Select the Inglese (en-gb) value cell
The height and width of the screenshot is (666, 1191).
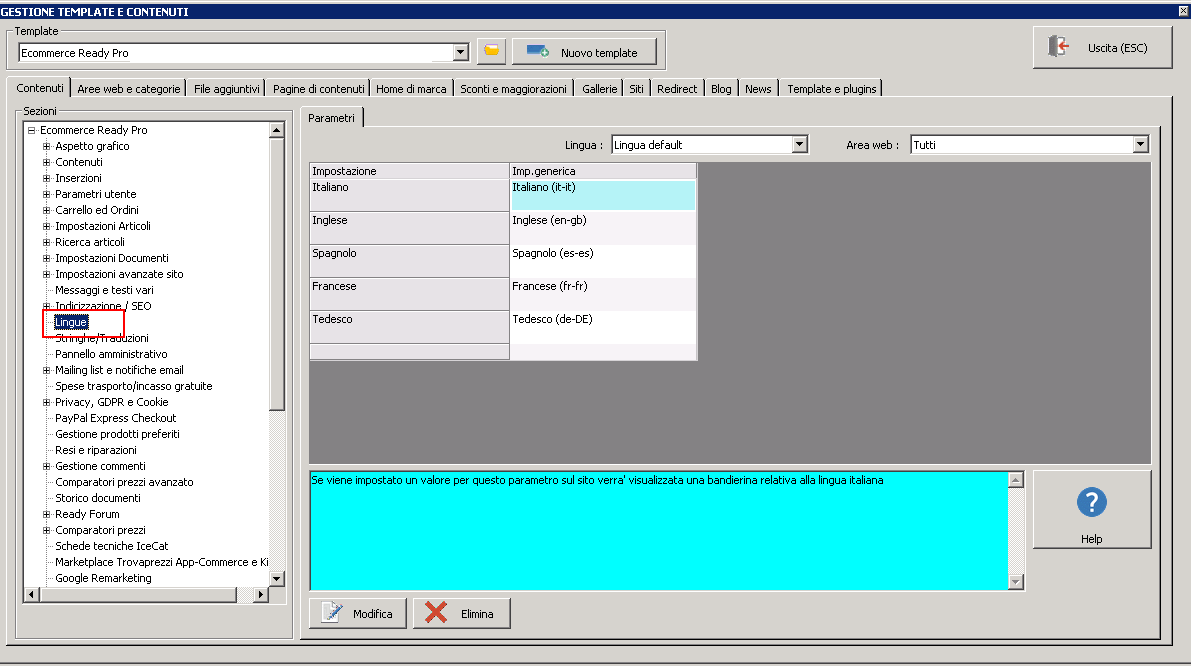click(603, 228)
